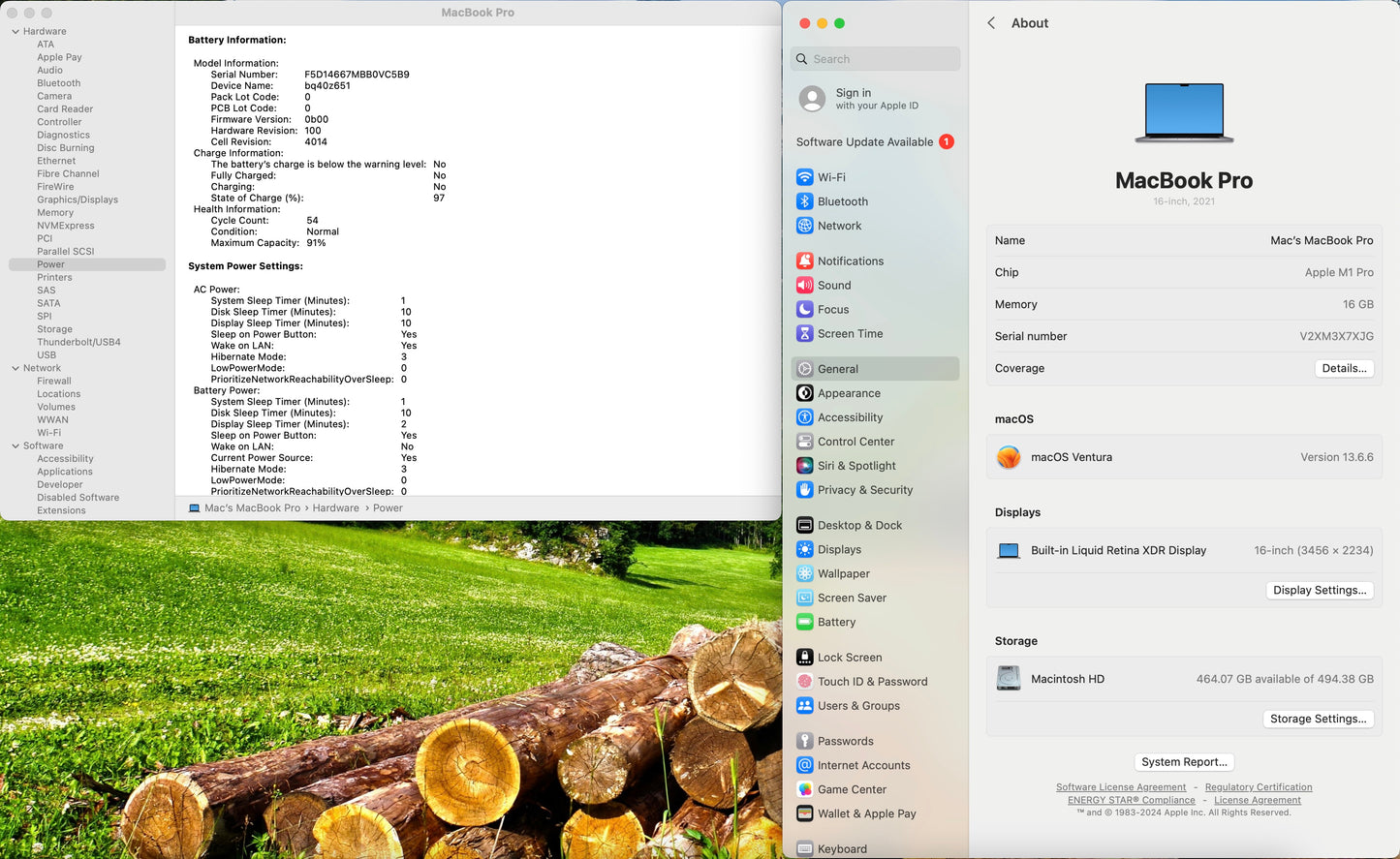
Task: Click the Screen Time hourglass icon
Action: tap(804, 334)
